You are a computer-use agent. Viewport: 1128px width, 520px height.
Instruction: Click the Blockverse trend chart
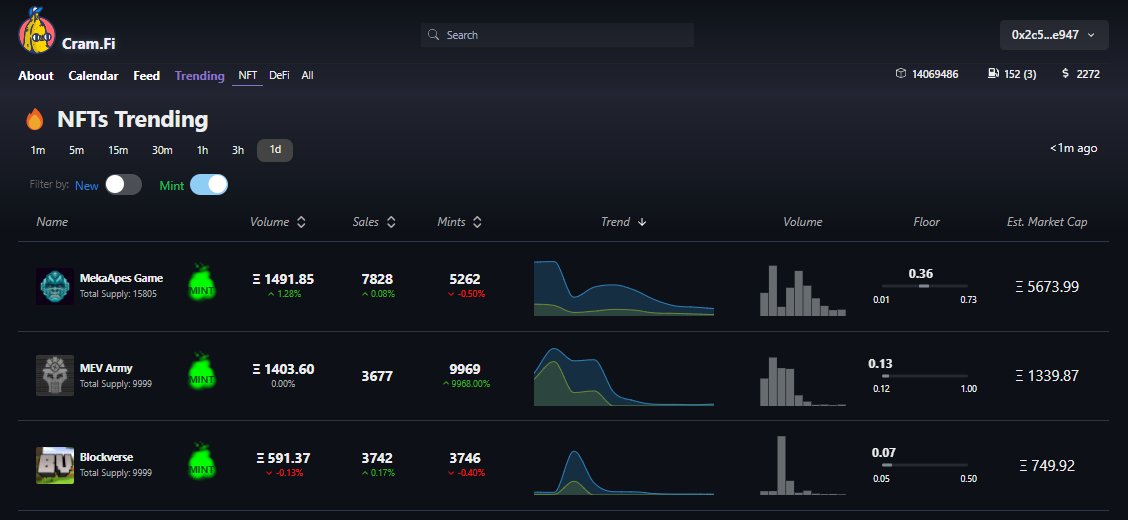[624, 473]
